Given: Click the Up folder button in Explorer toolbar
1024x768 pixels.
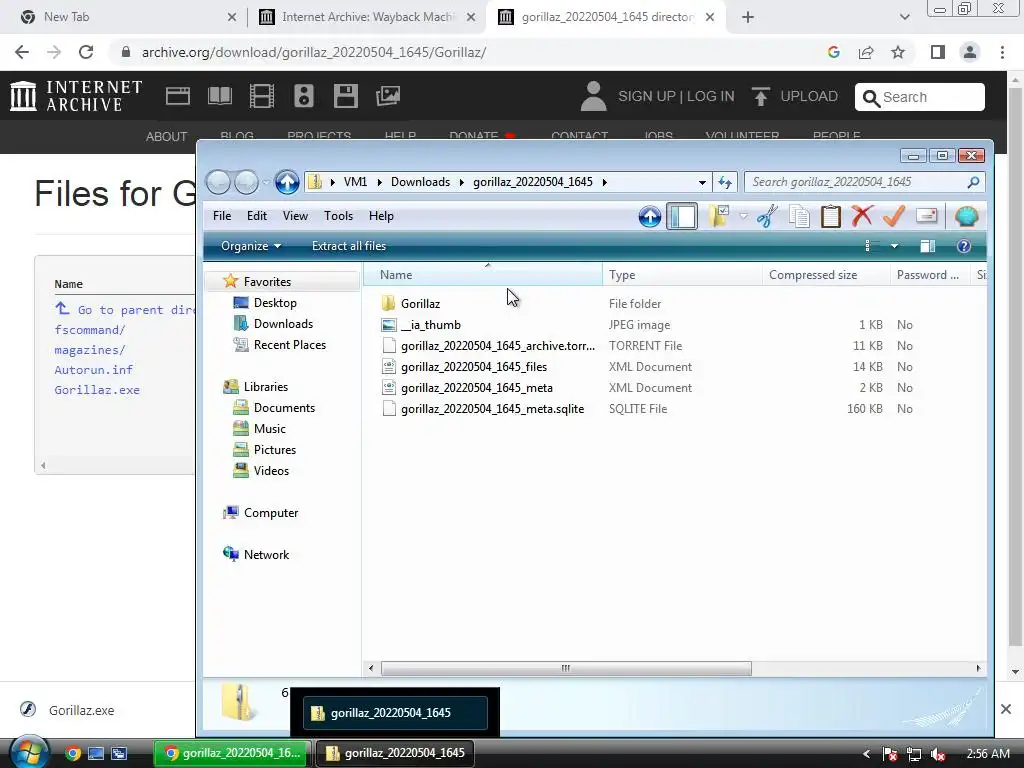Looking at the screenshot, I should 650,216.
